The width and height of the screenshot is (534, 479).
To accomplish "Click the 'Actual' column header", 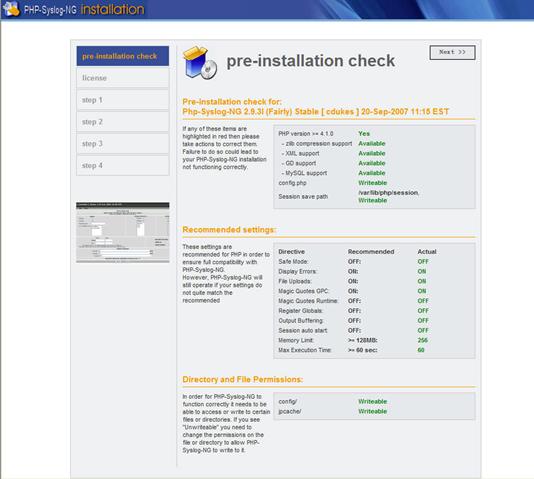I will [x=427, y=252].
